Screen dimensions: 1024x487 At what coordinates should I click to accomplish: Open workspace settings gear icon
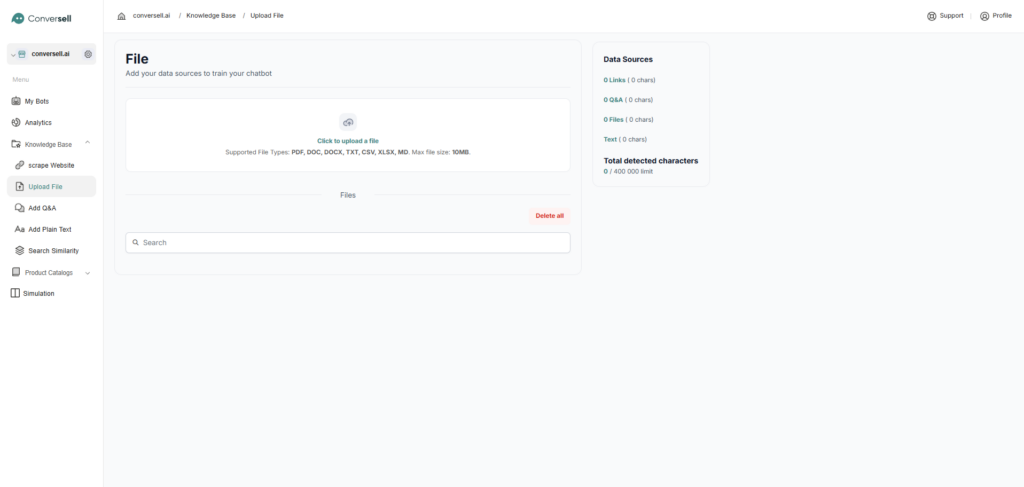(88, 54)
